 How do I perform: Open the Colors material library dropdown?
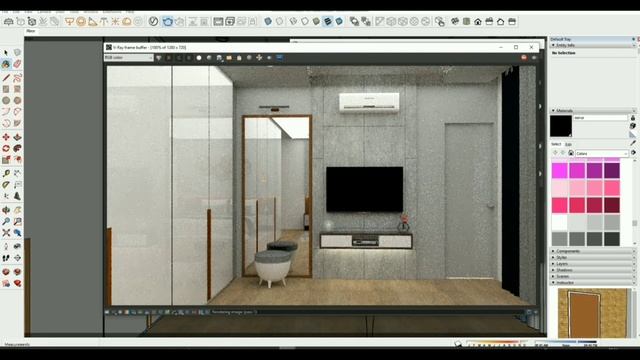pyautogui.click(x=602, y=153)
